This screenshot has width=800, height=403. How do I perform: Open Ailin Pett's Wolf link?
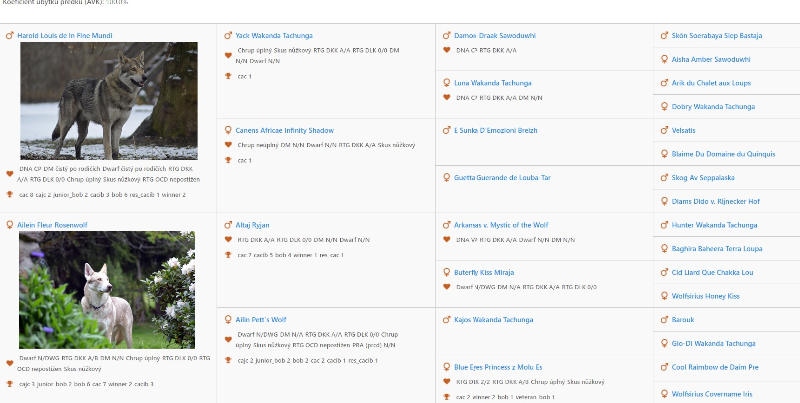tap(261, 320)
